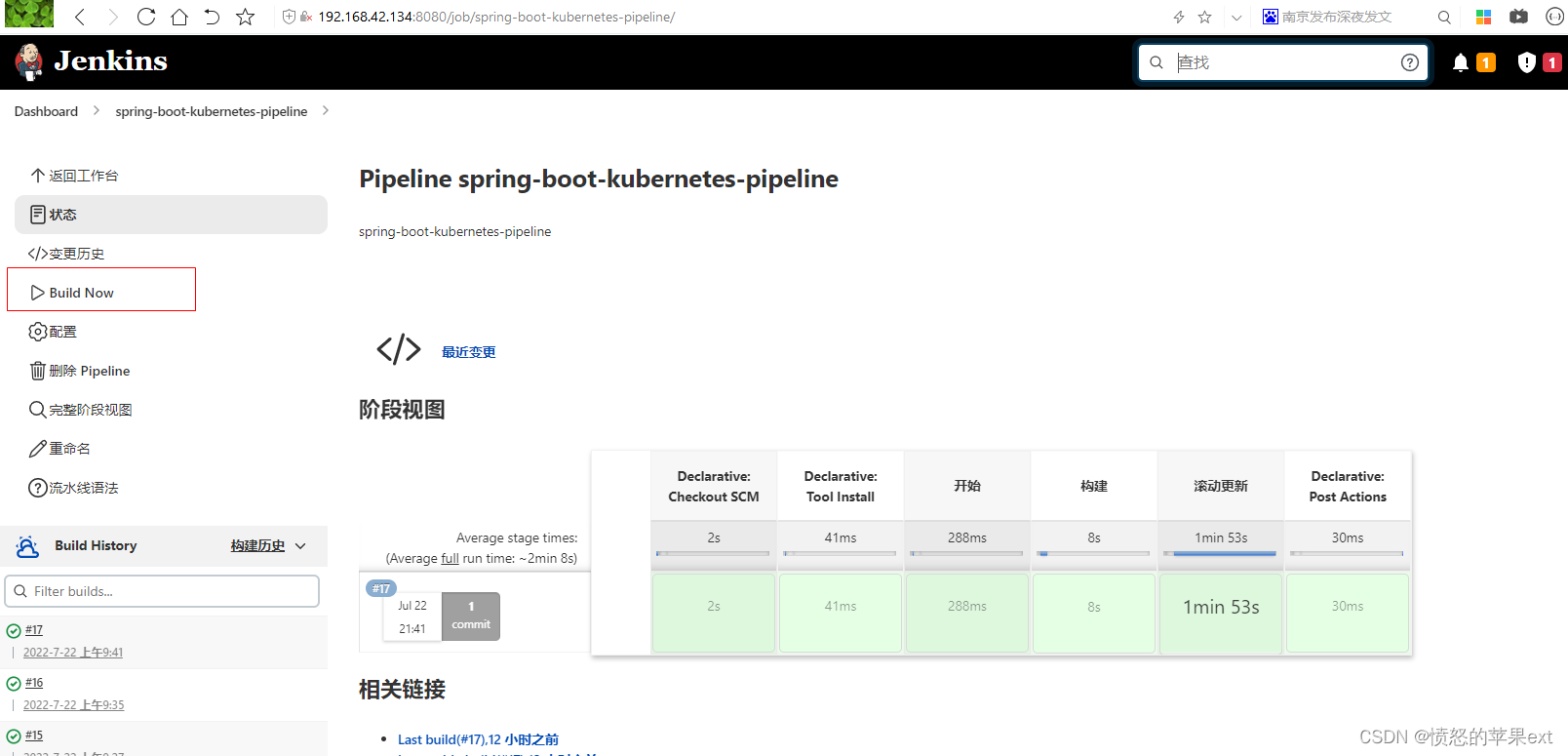Go to browser home icon
The width and height of the screenshot is (1568, 756).
tap(179, 17)
